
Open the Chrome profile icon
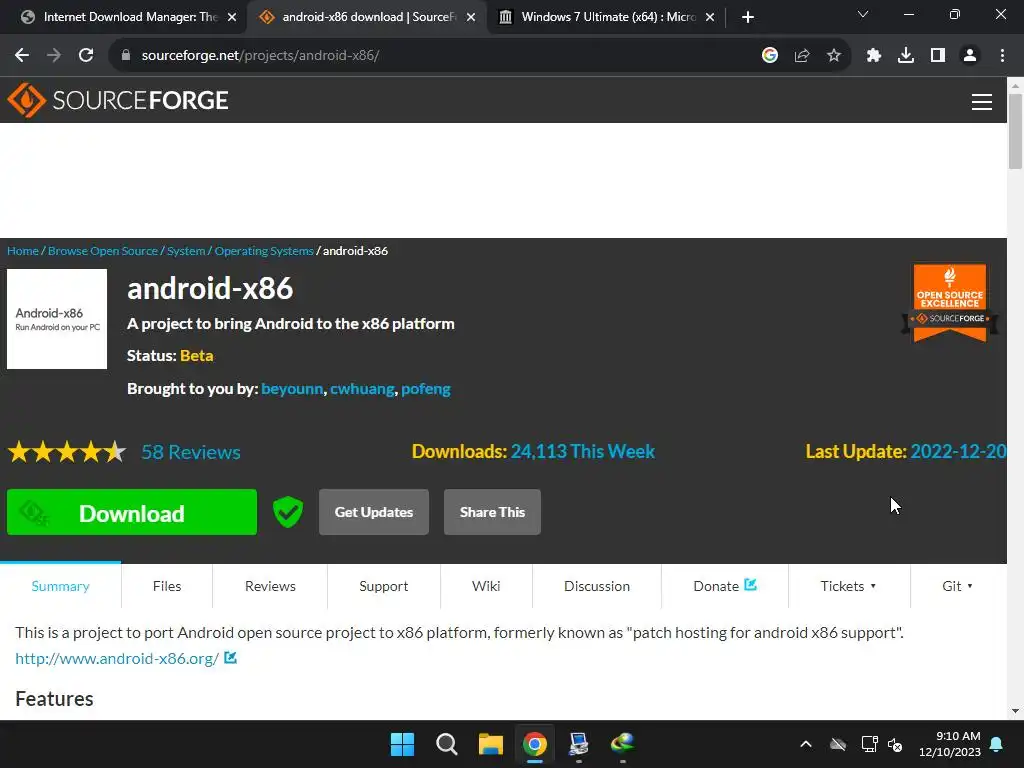pos(970,56)
